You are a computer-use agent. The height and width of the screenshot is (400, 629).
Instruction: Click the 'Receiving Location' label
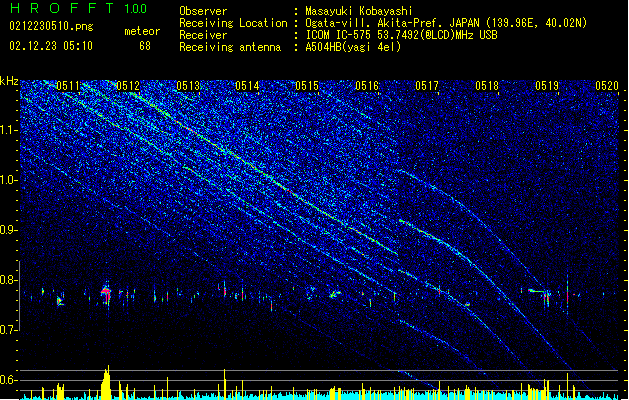[233, 23]
